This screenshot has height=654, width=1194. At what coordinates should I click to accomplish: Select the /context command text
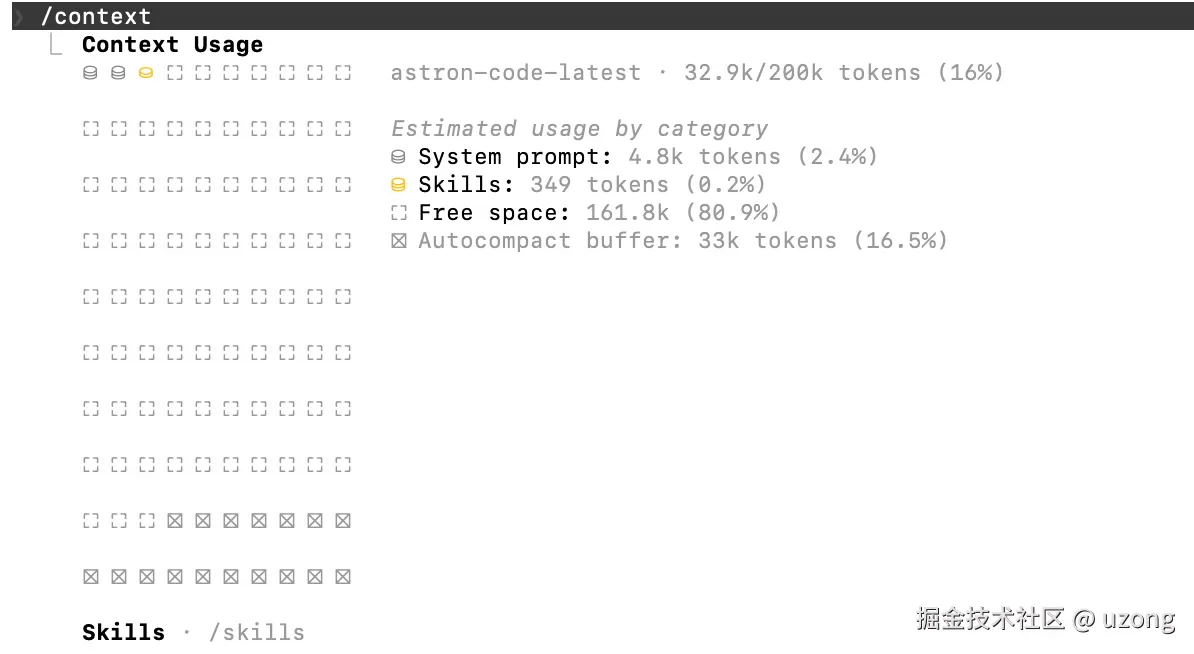coord(96,16)
